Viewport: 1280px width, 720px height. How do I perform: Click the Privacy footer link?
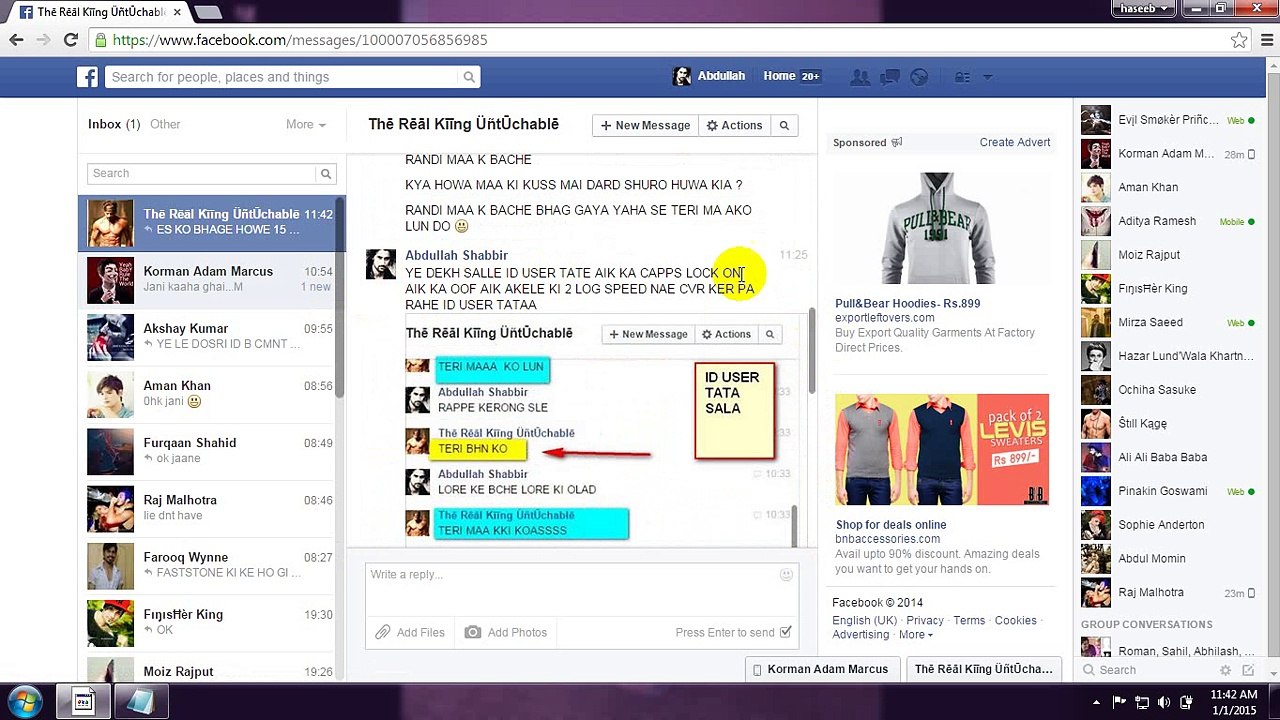925,621
